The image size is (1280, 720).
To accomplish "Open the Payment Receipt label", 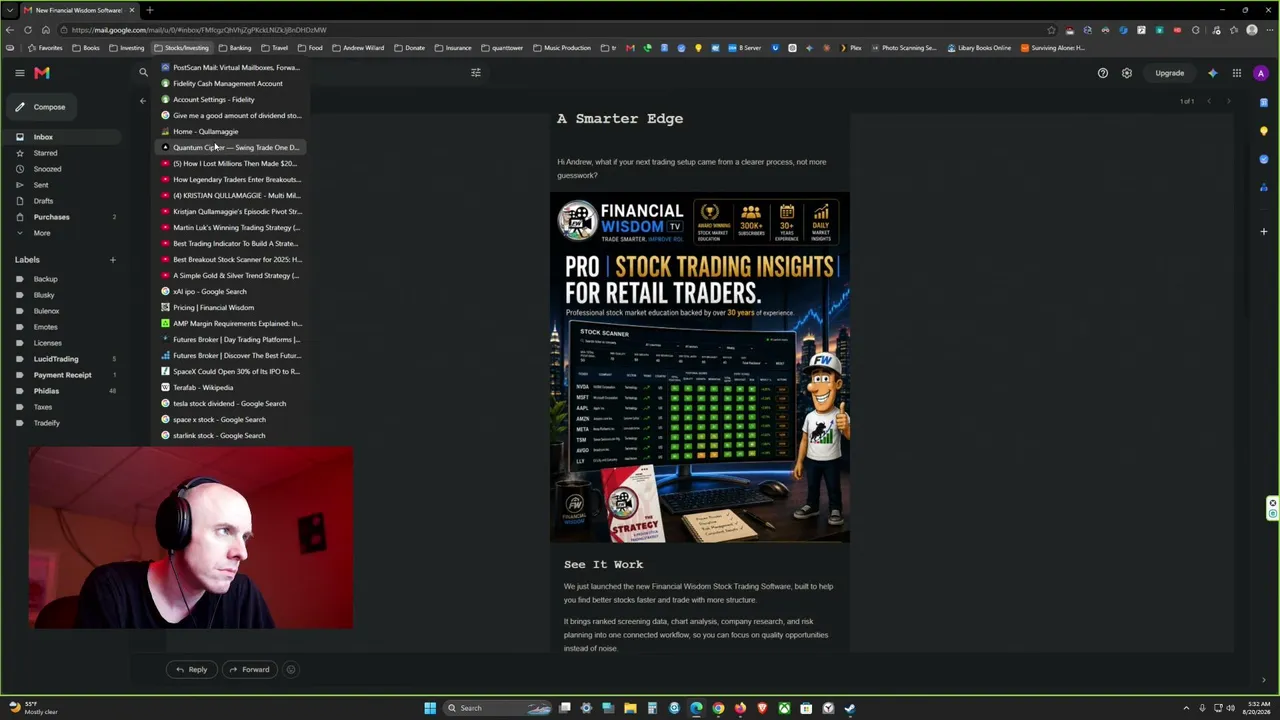I will (x=62, y=375).
